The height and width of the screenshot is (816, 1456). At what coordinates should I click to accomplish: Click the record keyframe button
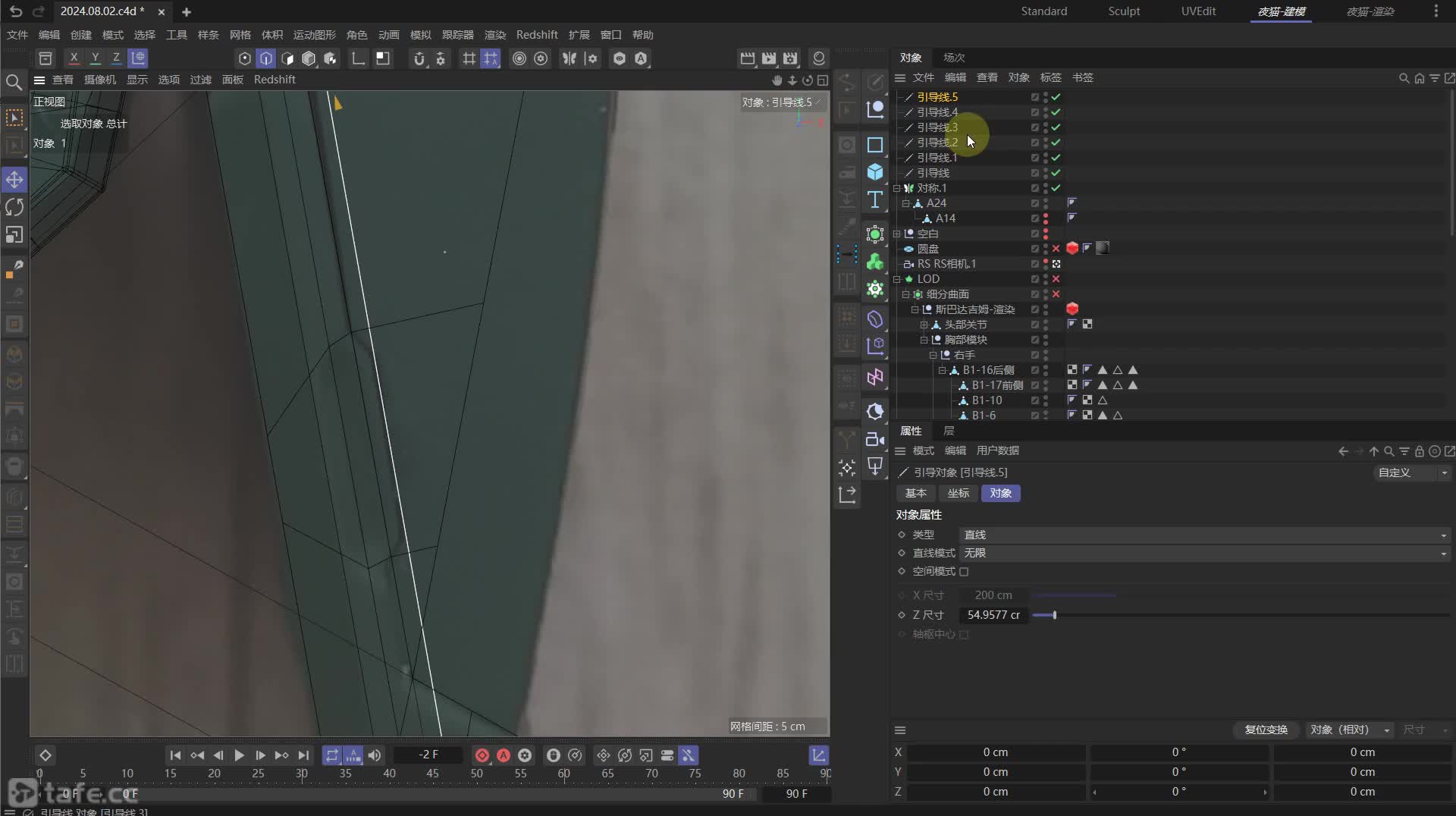[482, 755]
